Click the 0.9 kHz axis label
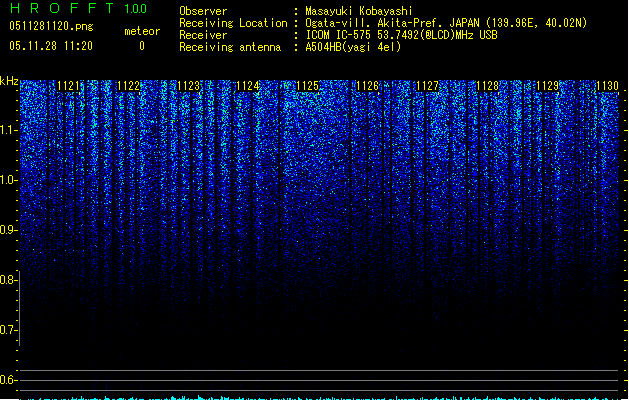The width and height of the screenshot is (629, 400). (8, 230)
